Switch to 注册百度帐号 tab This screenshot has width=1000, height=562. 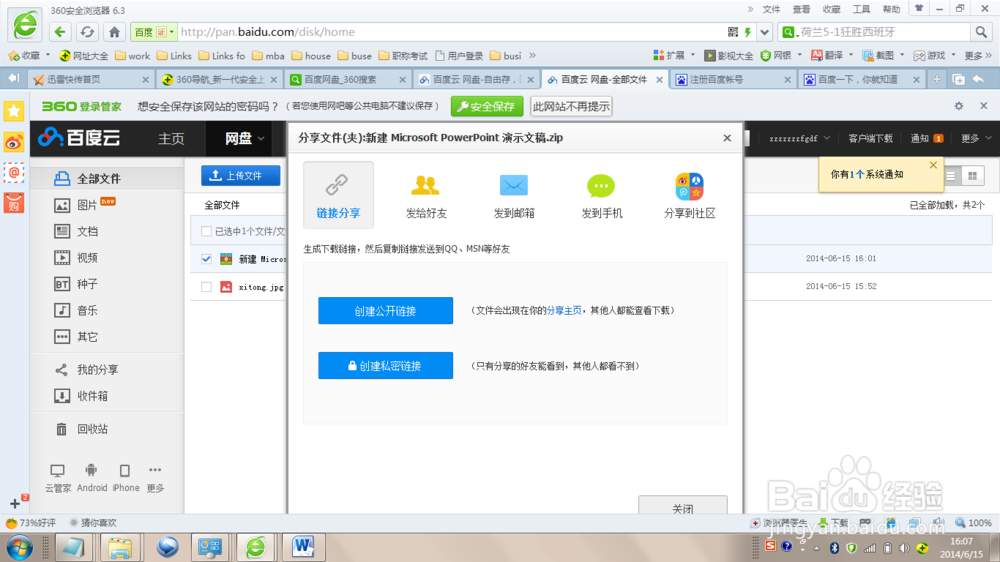point(733,80)
